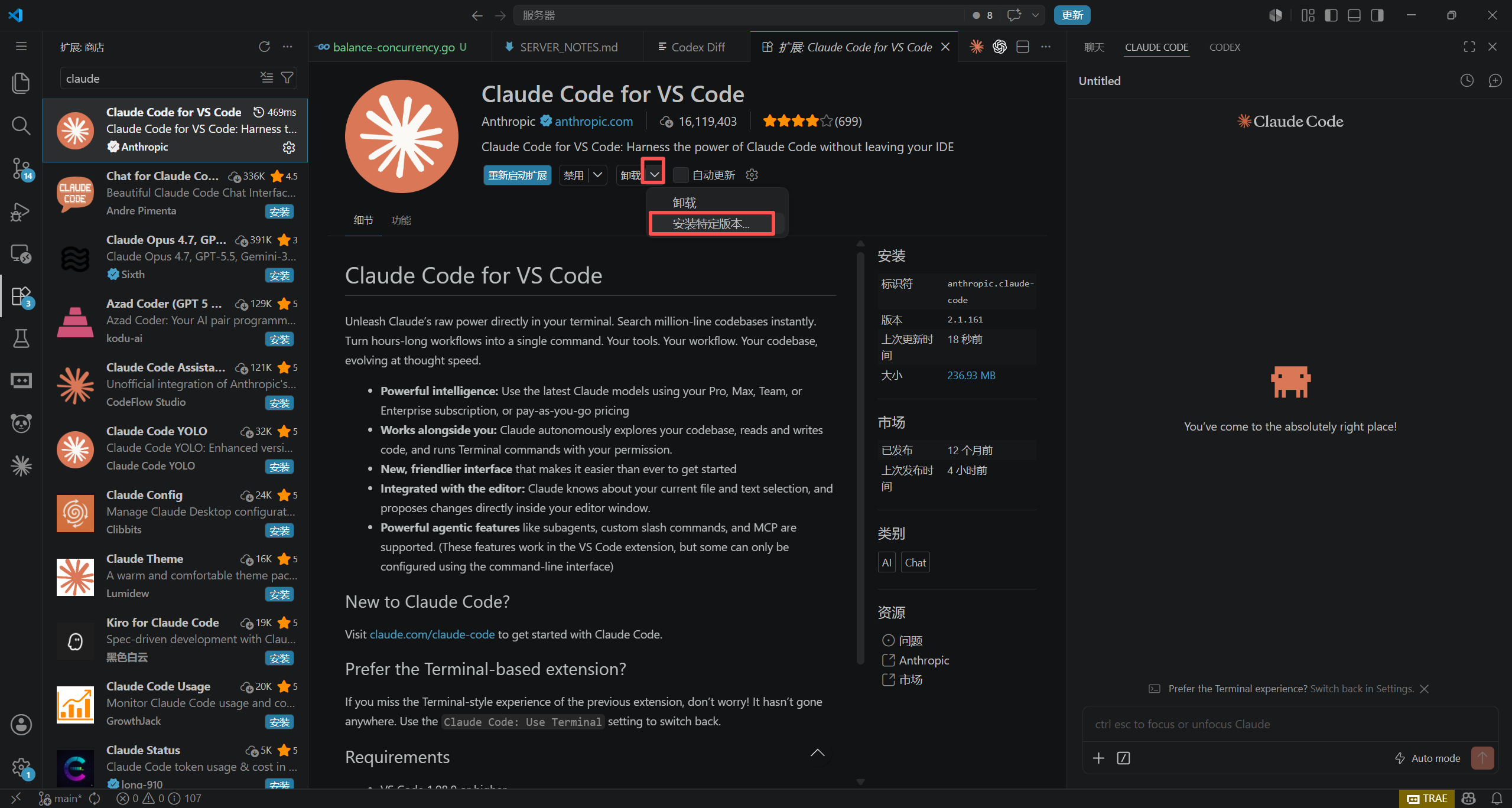Click manage gear on Claude Code list item
The height and width of the screenshot is (808, 1512).
tap(289, 147)
